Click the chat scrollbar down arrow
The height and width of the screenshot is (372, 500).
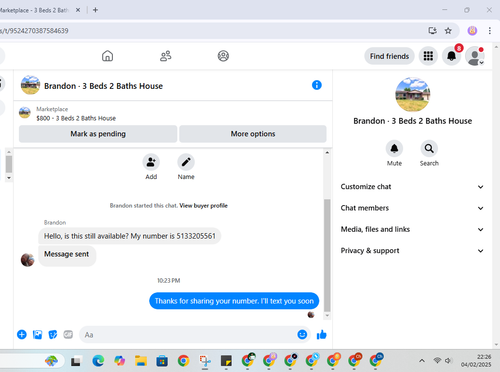[x=327, y=315]
